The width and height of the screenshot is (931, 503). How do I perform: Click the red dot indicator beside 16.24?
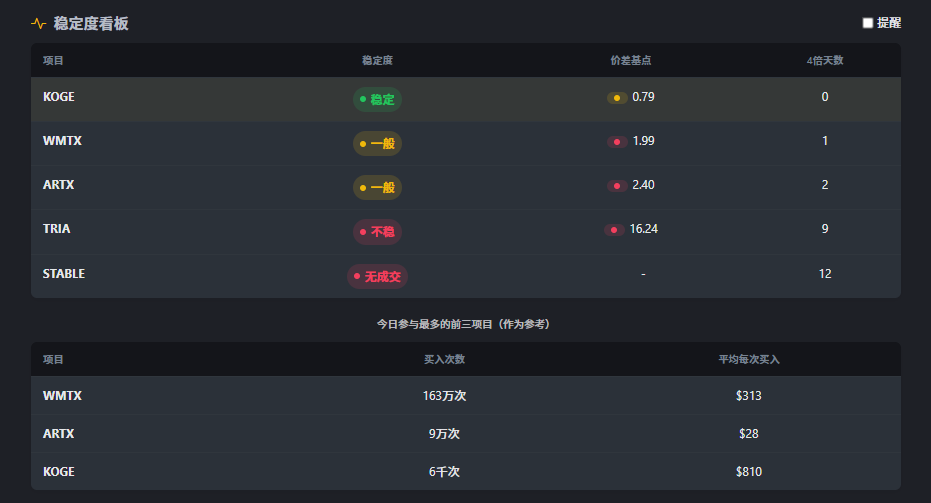[x=613, y=230]
